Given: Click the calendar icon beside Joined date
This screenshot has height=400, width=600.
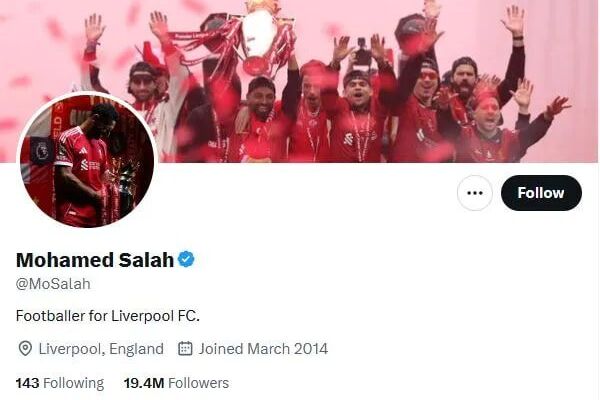Looking at the screenshot, I should pos(185,348).
